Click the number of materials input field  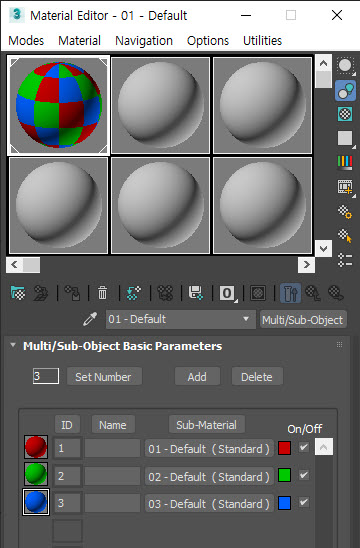(46, 376)
